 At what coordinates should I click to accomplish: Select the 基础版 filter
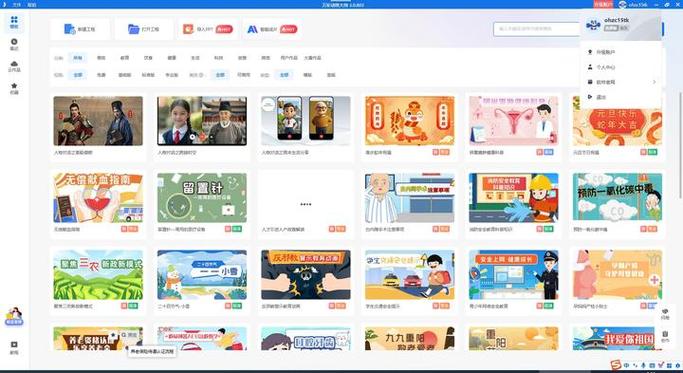pyautogui.click(x=125, y=75)
